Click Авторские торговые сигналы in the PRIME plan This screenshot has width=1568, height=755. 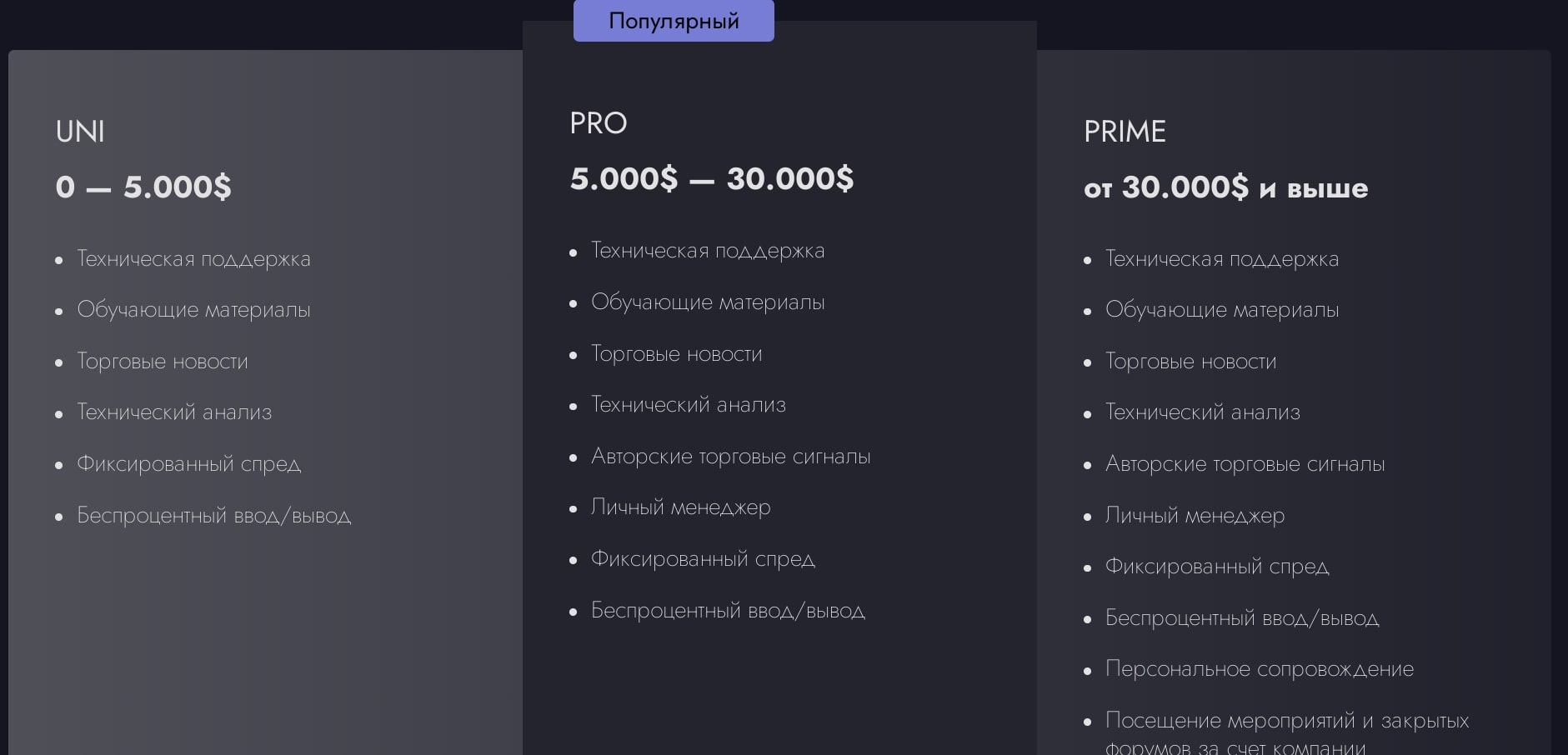point(1245,464)
